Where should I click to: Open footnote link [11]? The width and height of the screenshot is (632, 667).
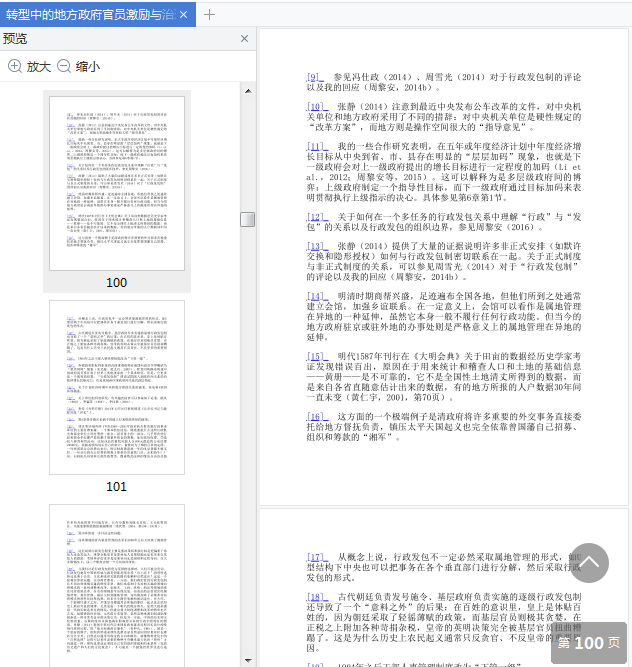tap(317, 146)
